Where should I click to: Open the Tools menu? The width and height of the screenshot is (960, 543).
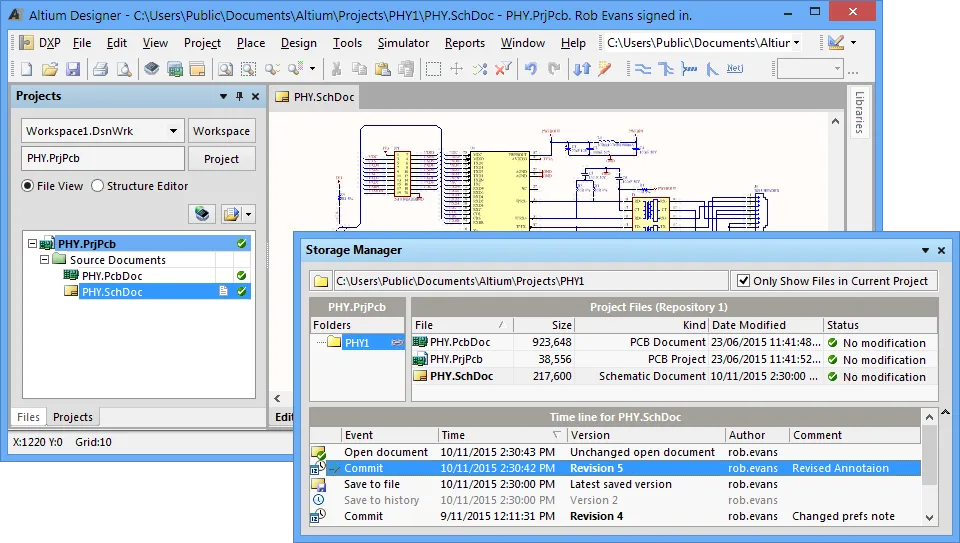[347, 43]
